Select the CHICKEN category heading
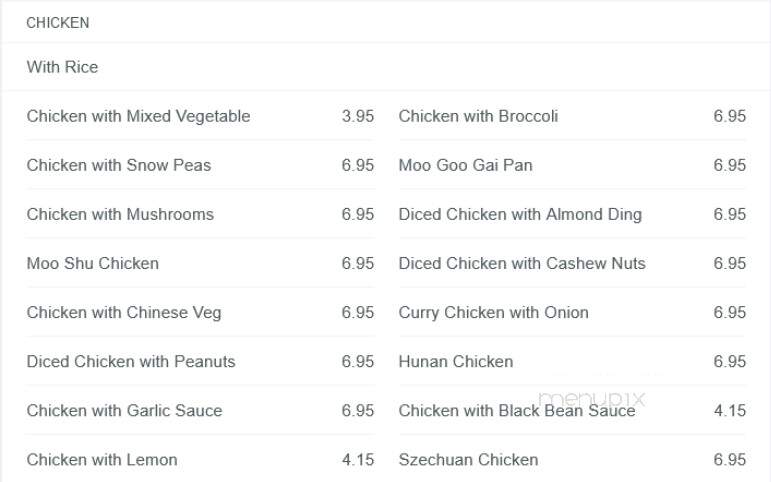The image size is (771, 482). pos(58,23)
